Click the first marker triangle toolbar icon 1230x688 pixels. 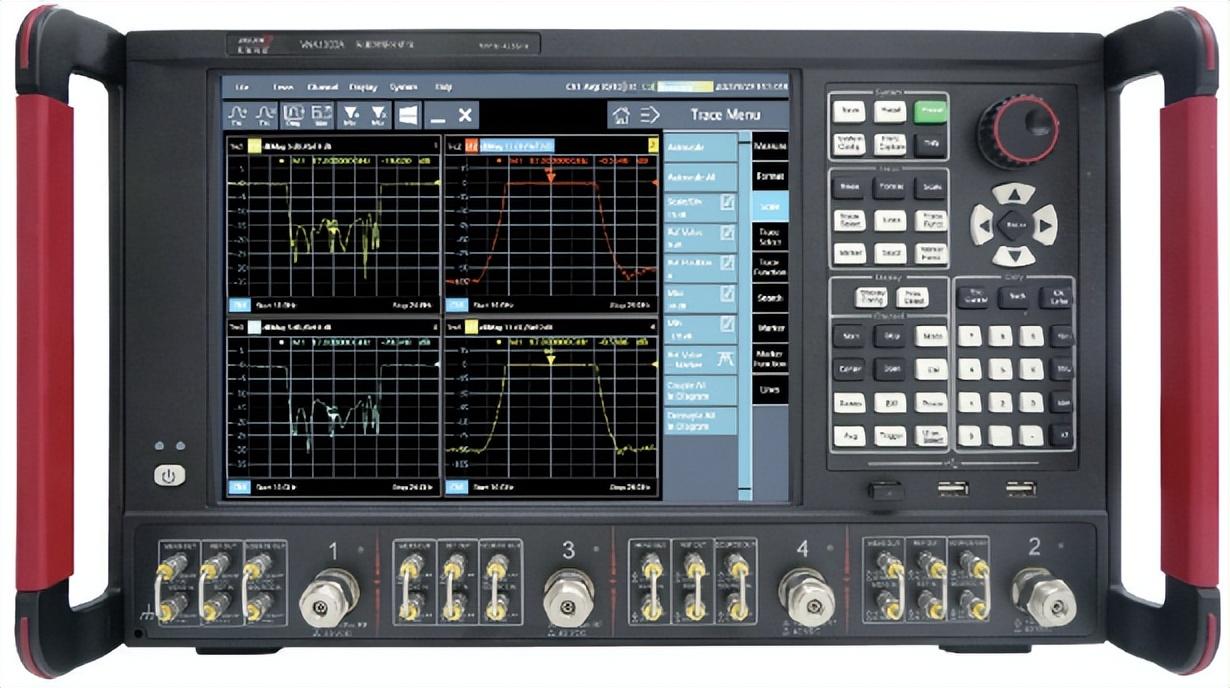(351, 114)
